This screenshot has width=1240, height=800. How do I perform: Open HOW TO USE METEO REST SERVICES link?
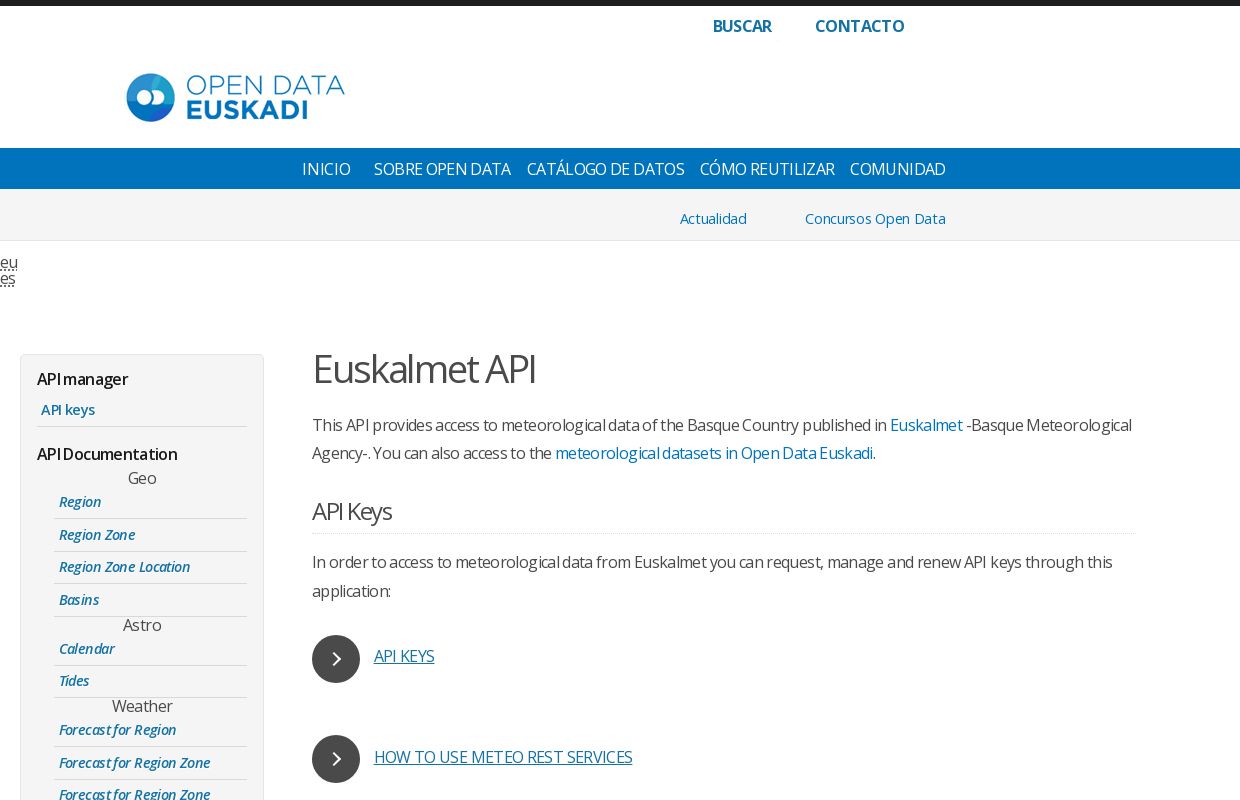click(503, 757)
